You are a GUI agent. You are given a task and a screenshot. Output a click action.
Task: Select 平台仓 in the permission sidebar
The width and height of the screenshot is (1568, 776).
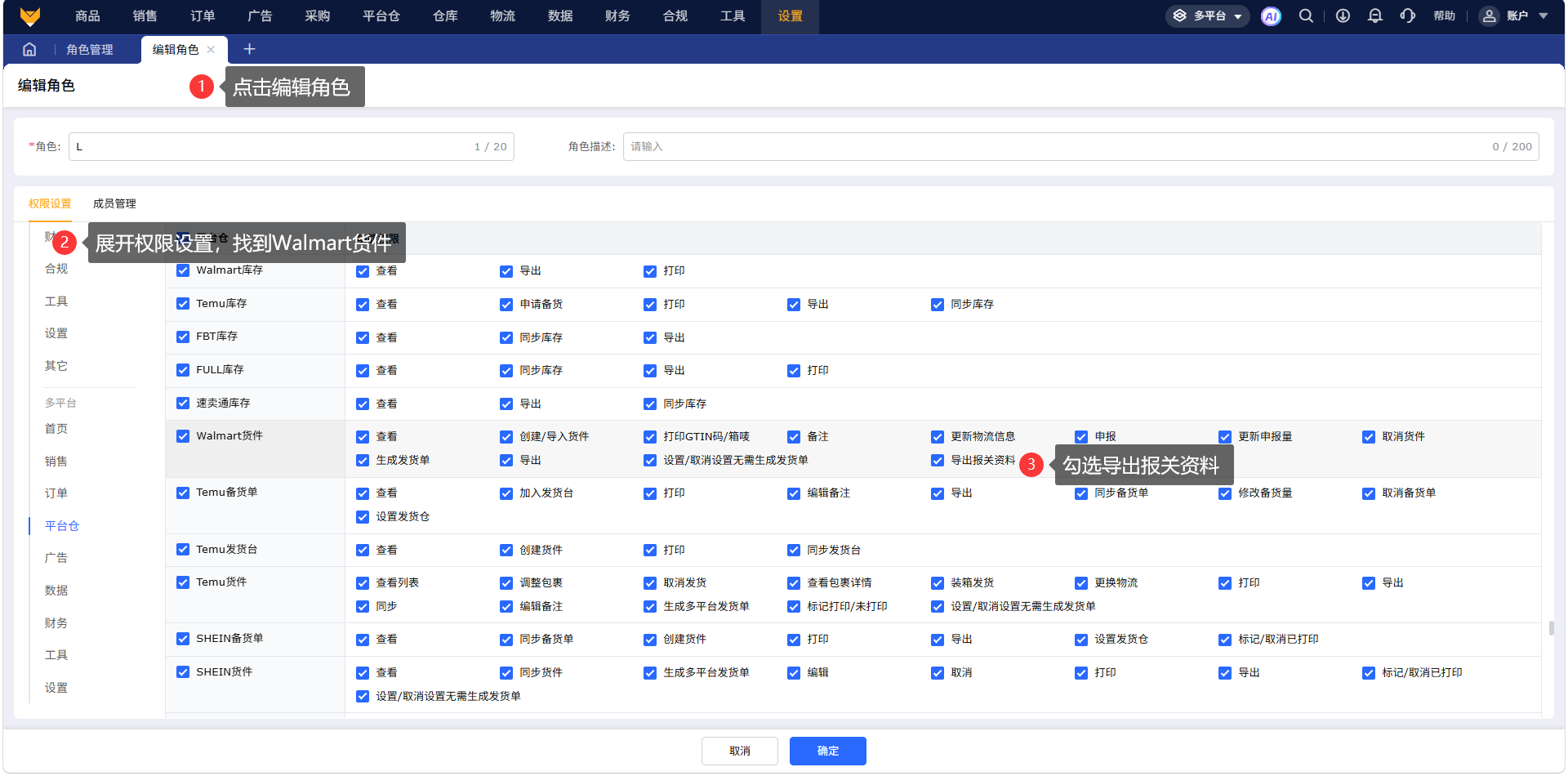point(62,527)
